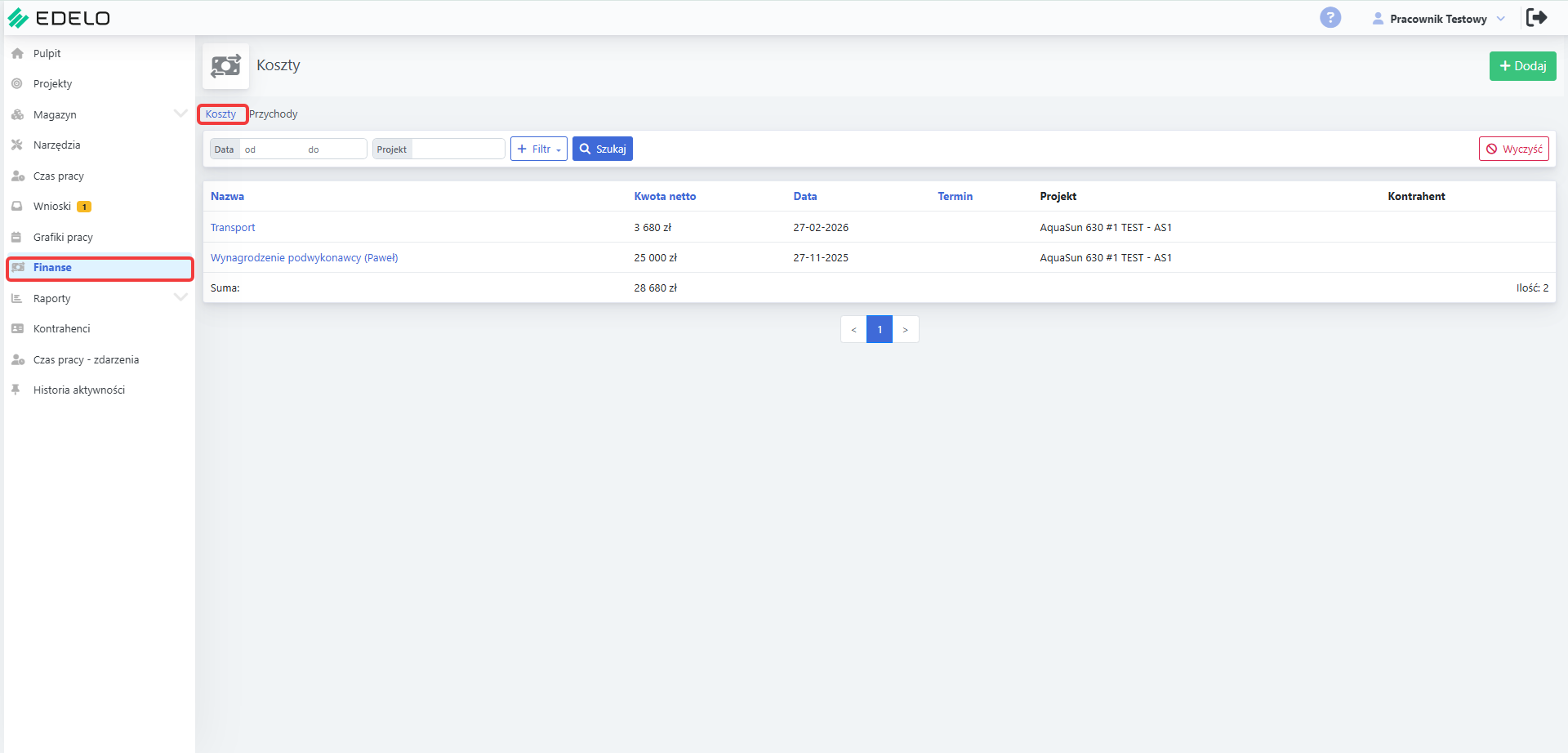Click the Narzędzia tools icon

pos(17,145)
